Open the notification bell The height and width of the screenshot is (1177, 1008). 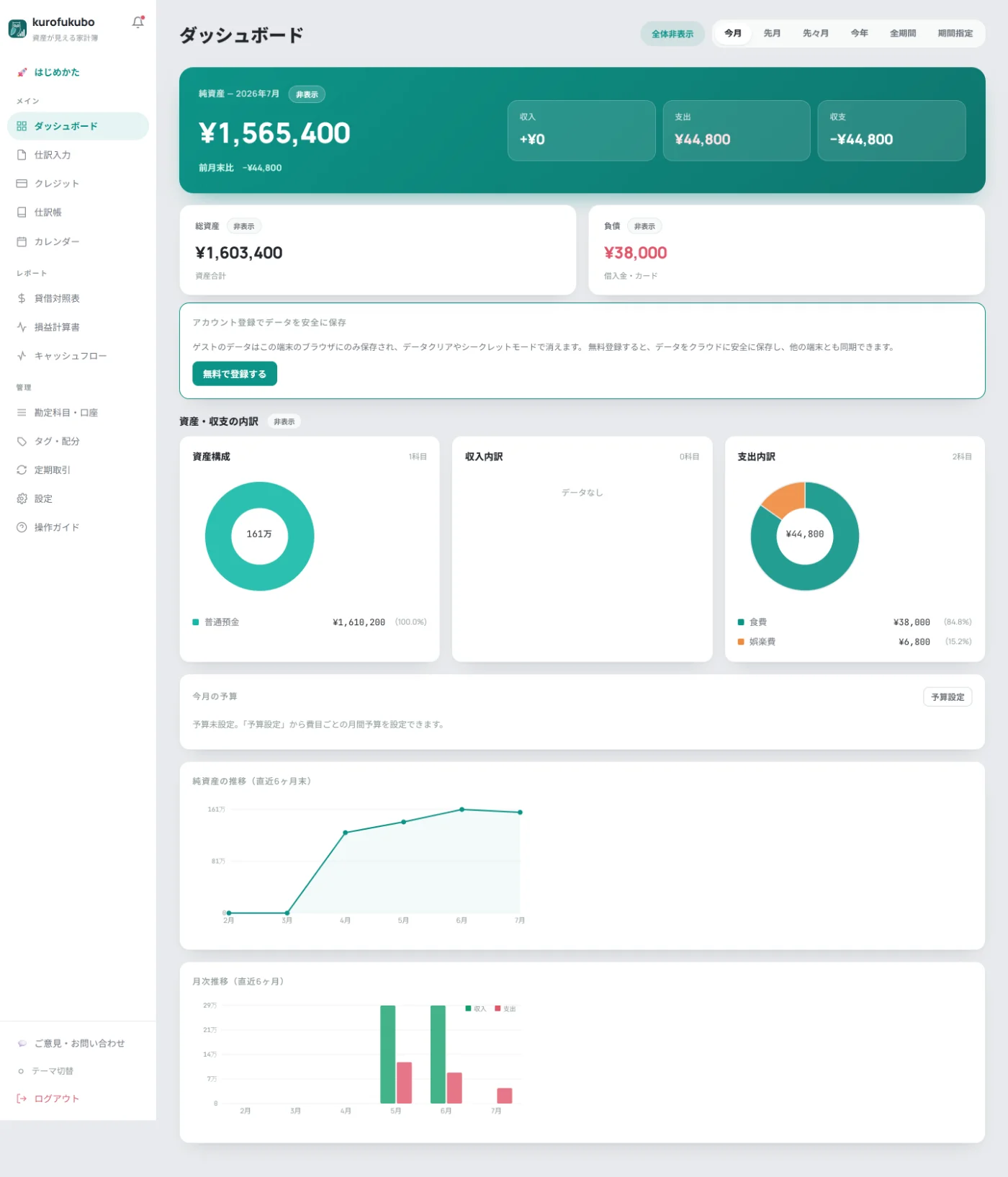[138, 22]
